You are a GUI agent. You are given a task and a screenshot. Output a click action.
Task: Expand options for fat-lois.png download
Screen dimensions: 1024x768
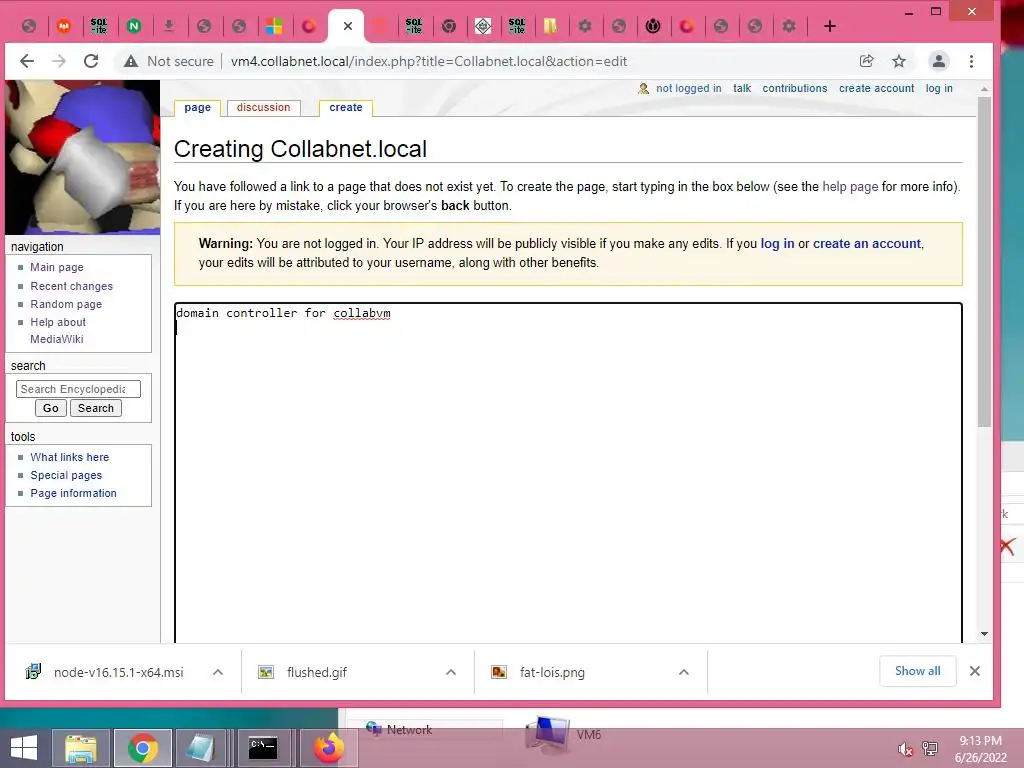tap(684, 672)
